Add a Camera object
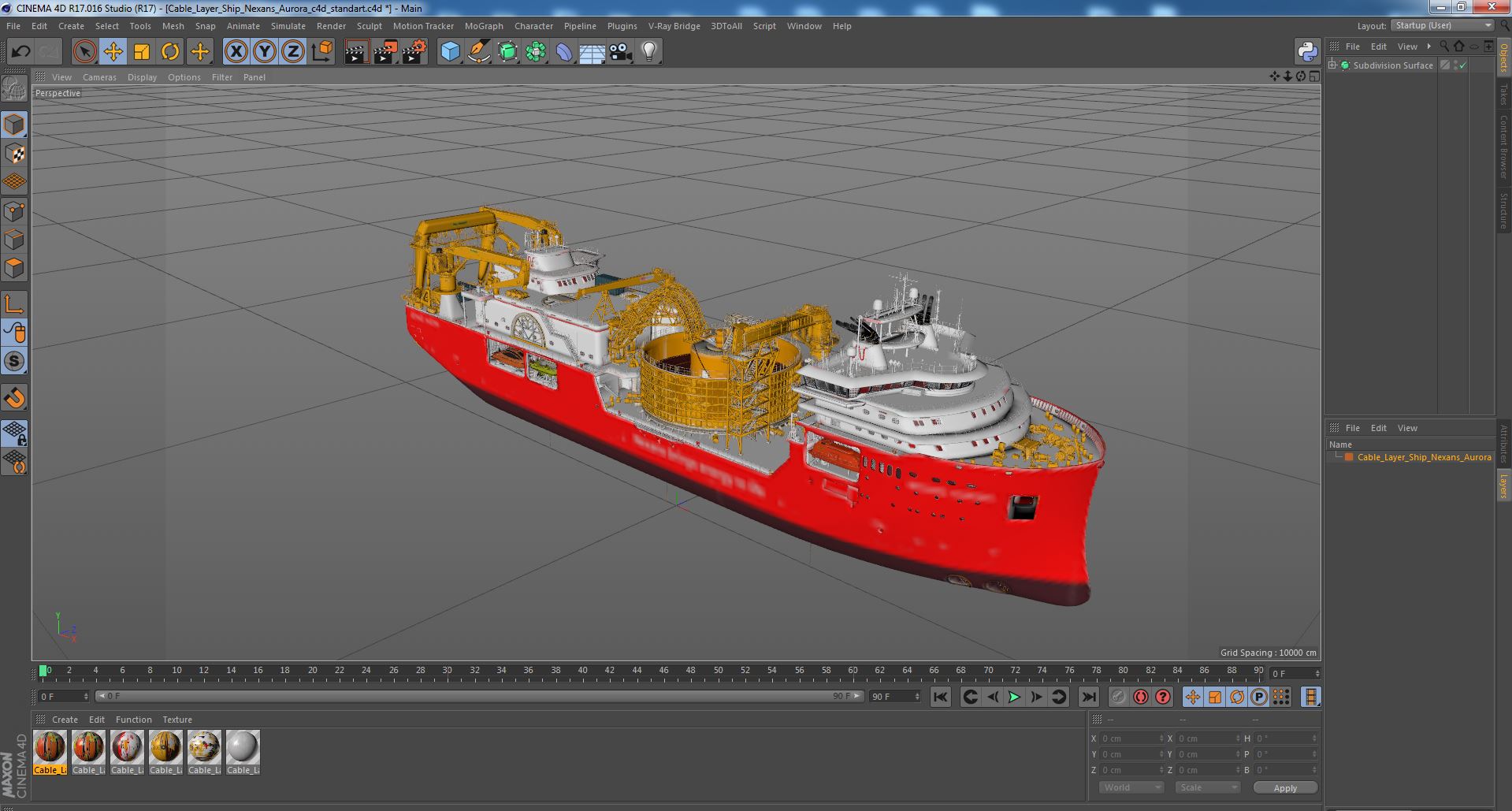1512x811 pixels. [620, 52]
